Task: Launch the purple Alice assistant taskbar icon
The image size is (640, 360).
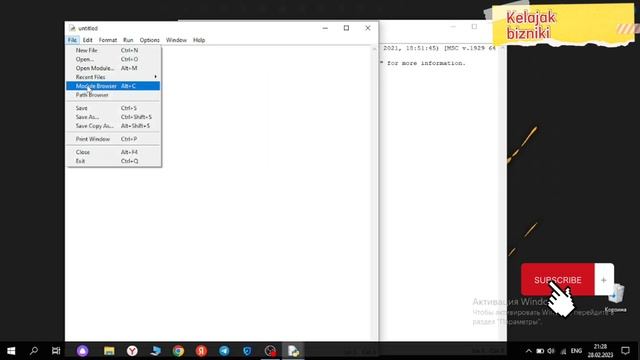Action: 82,351
